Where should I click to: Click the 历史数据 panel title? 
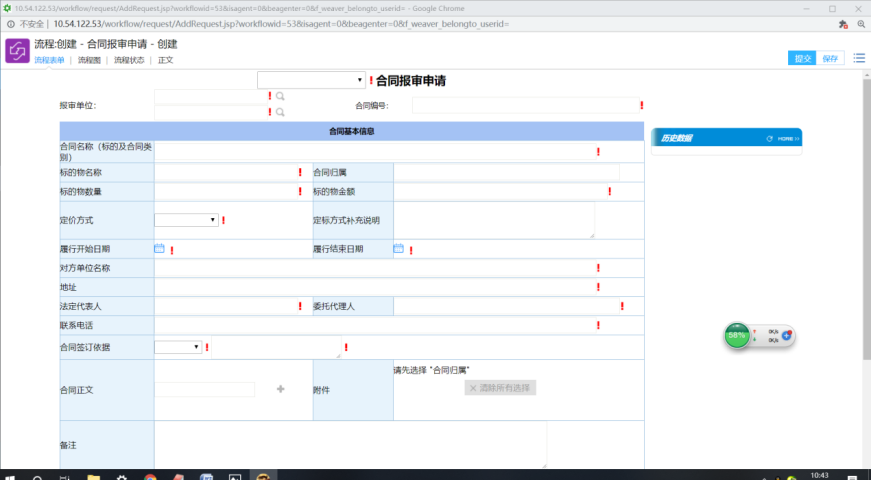[x=676, y=138]
